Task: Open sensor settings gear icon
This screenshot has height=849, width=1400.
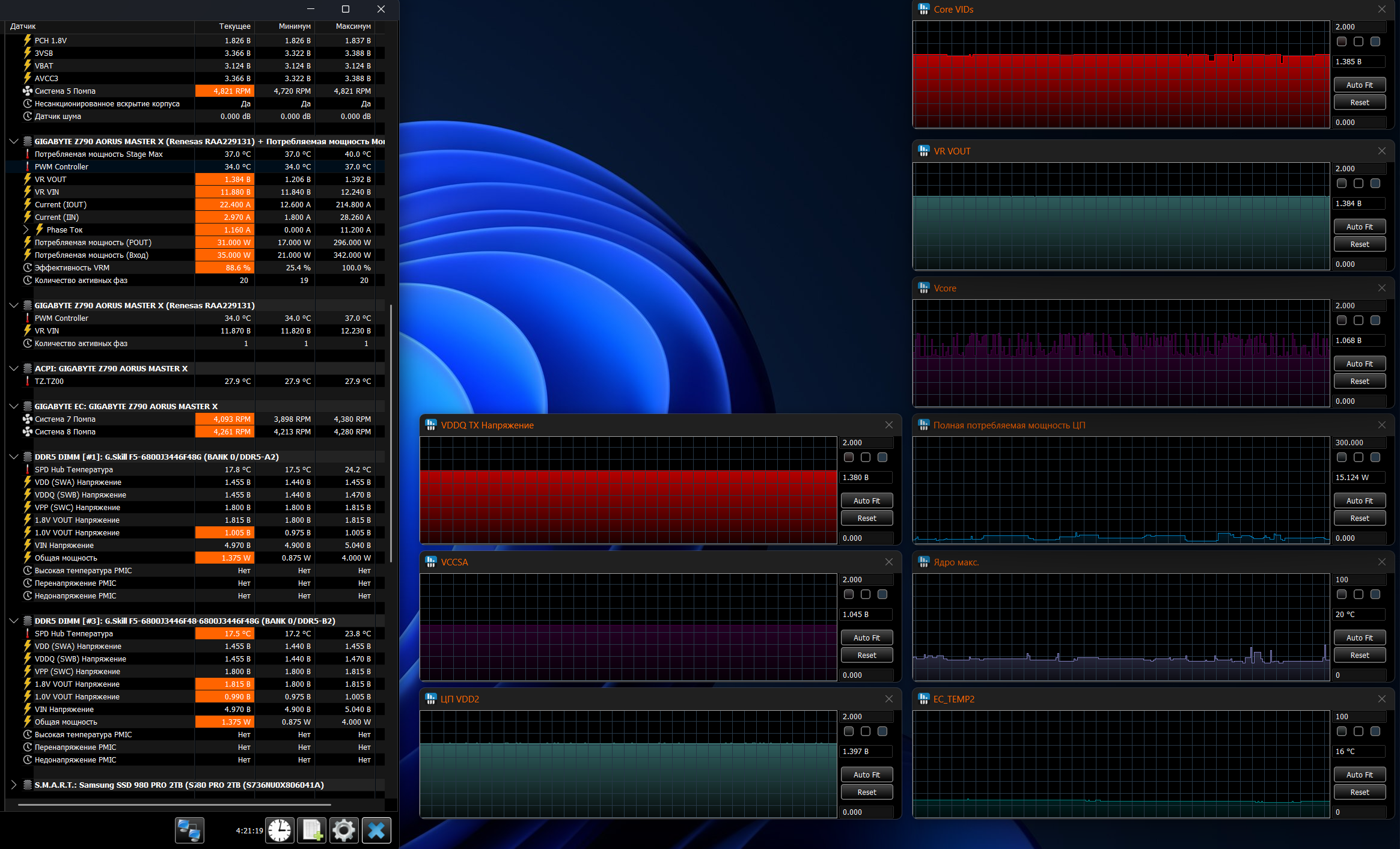Action: (x=344, y=830)
